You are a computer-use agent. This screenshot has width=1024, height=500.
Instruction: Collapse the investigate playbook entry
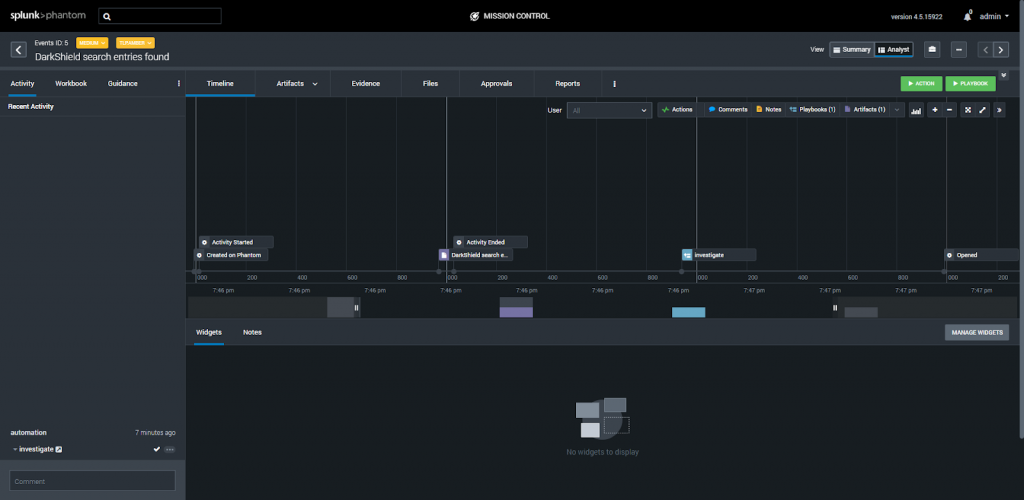pyautogui.click(x=15, y=450)
